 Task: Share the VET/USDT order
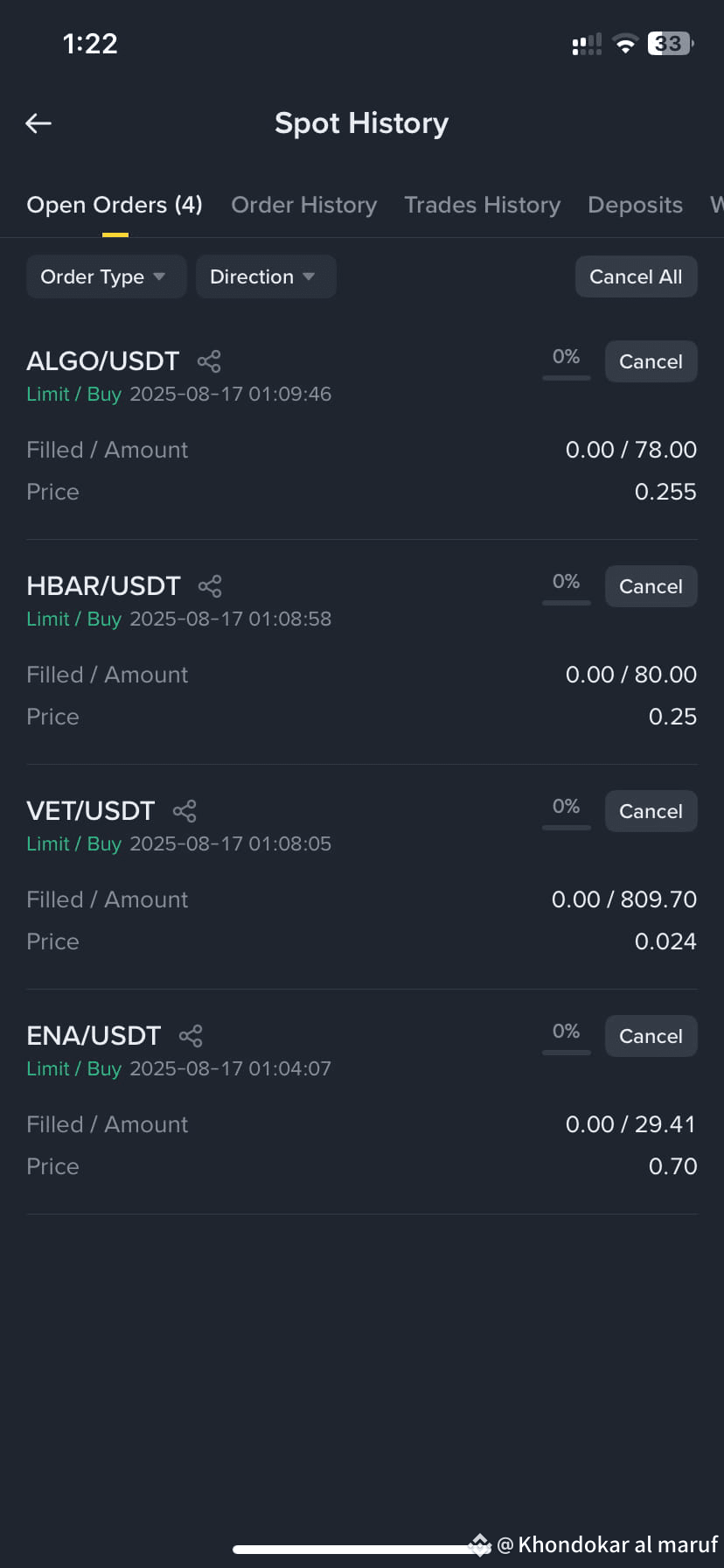click(184, 811)
